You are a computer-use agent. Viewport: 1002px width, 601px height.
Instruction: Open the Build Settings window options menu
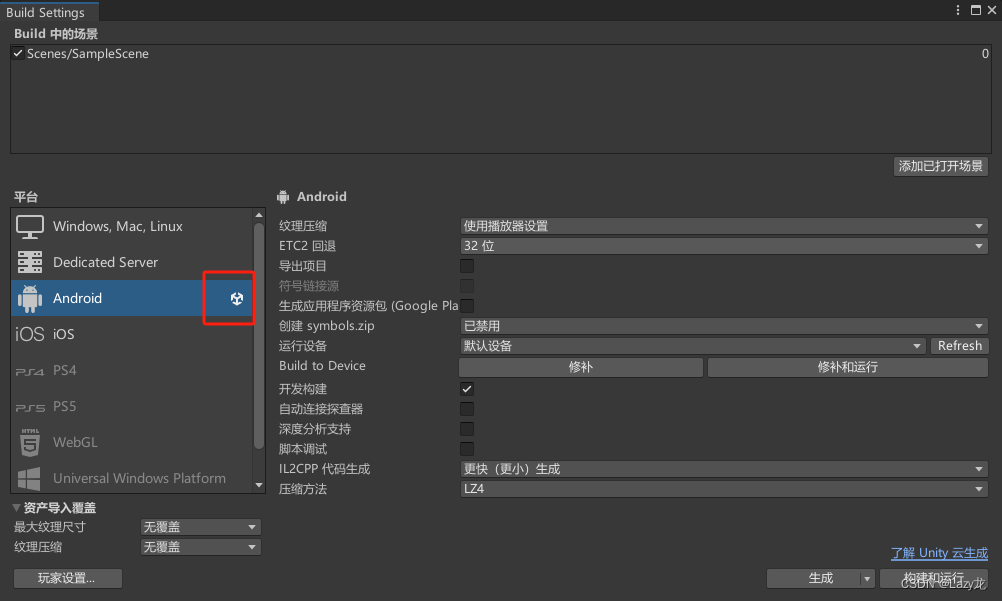pyautogui.click(x=957, y=10)
